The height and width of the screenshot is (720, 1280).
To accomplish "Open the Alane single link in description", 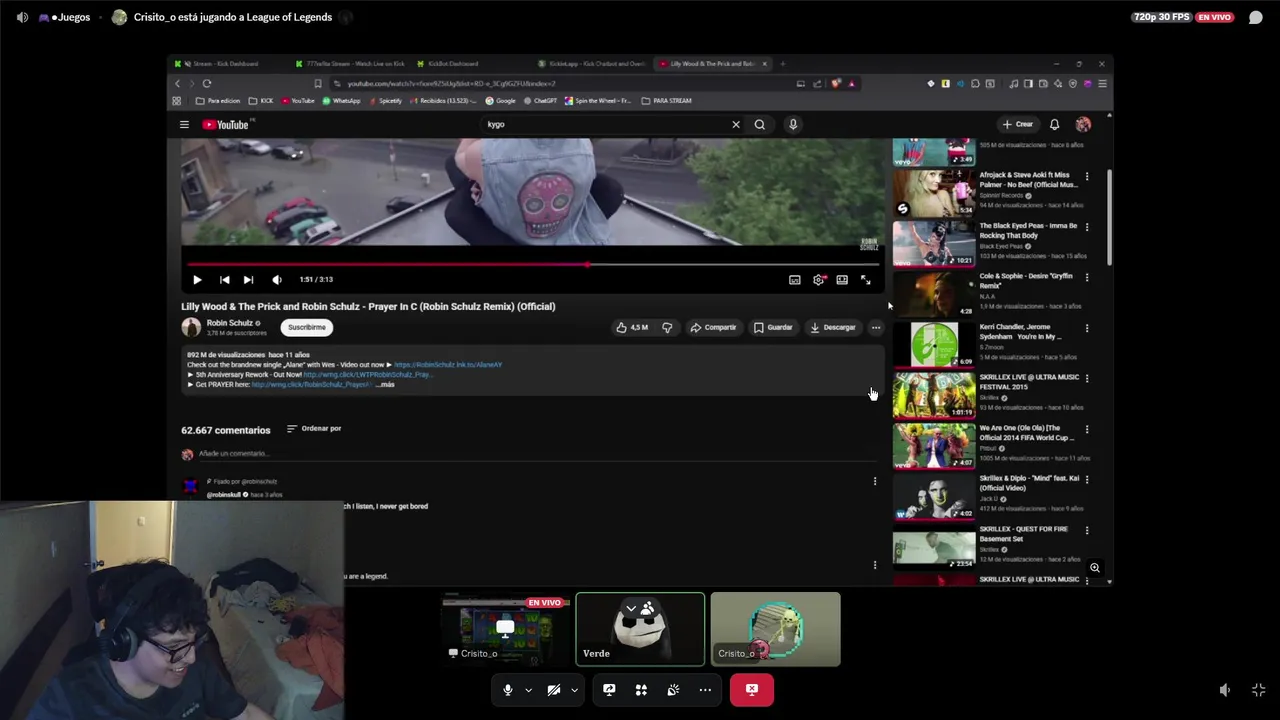I will click(448, 365).
